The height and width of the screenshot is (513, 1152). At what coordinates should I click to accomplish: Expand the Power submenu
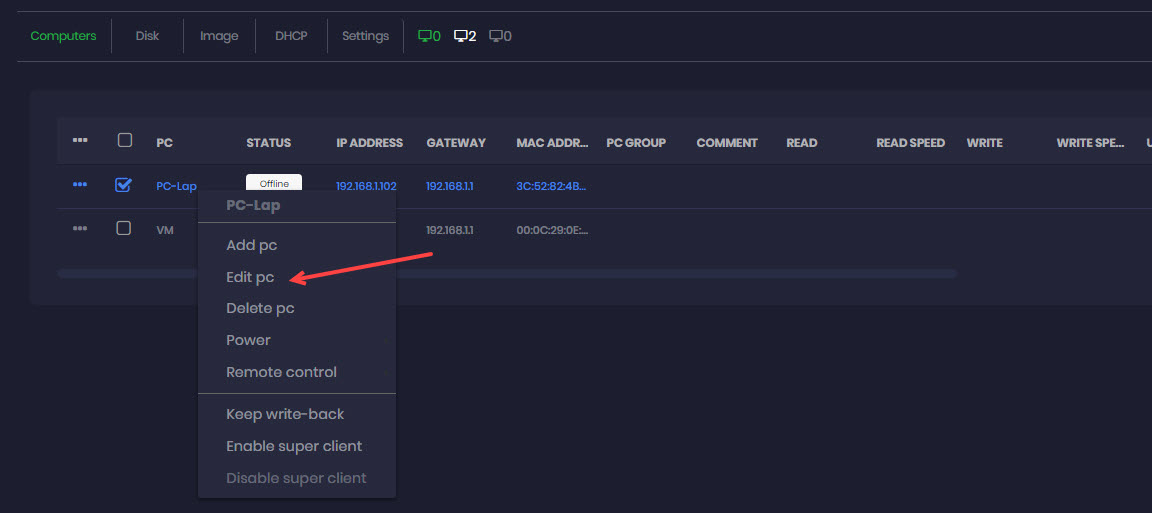click(x=249, y=340)
